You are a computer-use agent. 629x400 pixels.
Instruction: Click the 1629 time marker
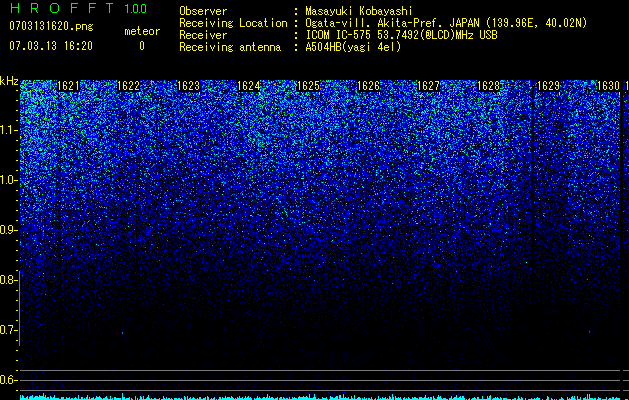pos(548,86)
